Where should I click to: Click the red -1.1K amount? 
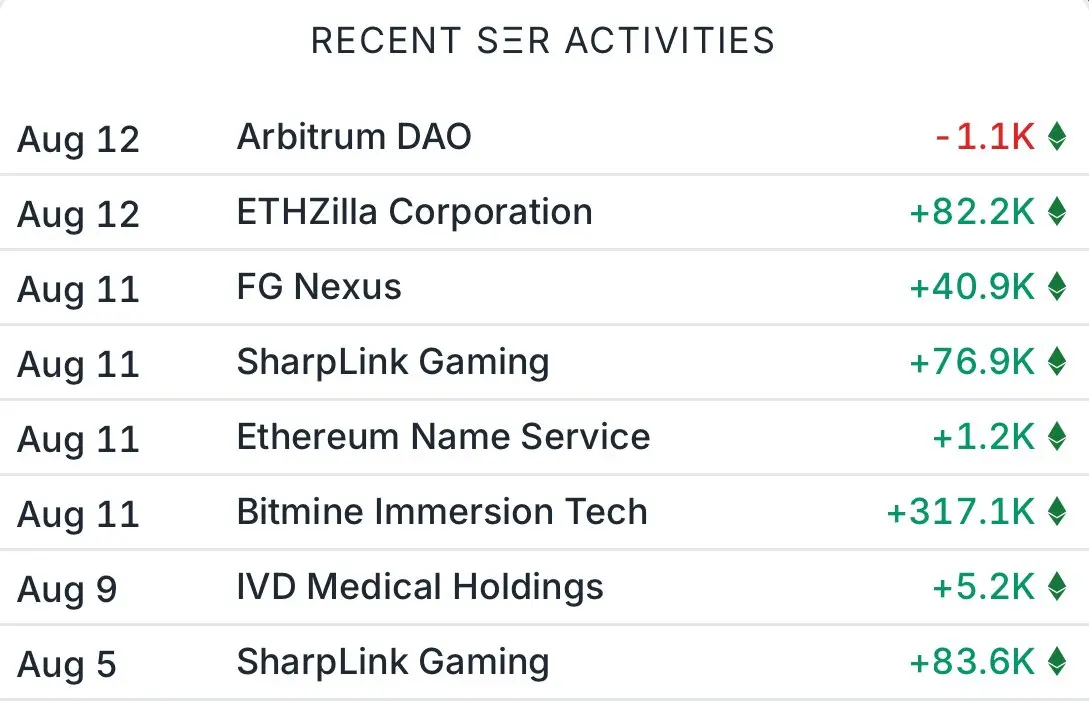point(986,136)
